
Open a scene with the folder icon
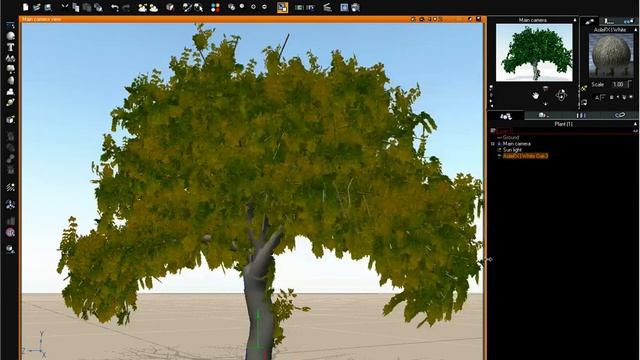point(37,7)
